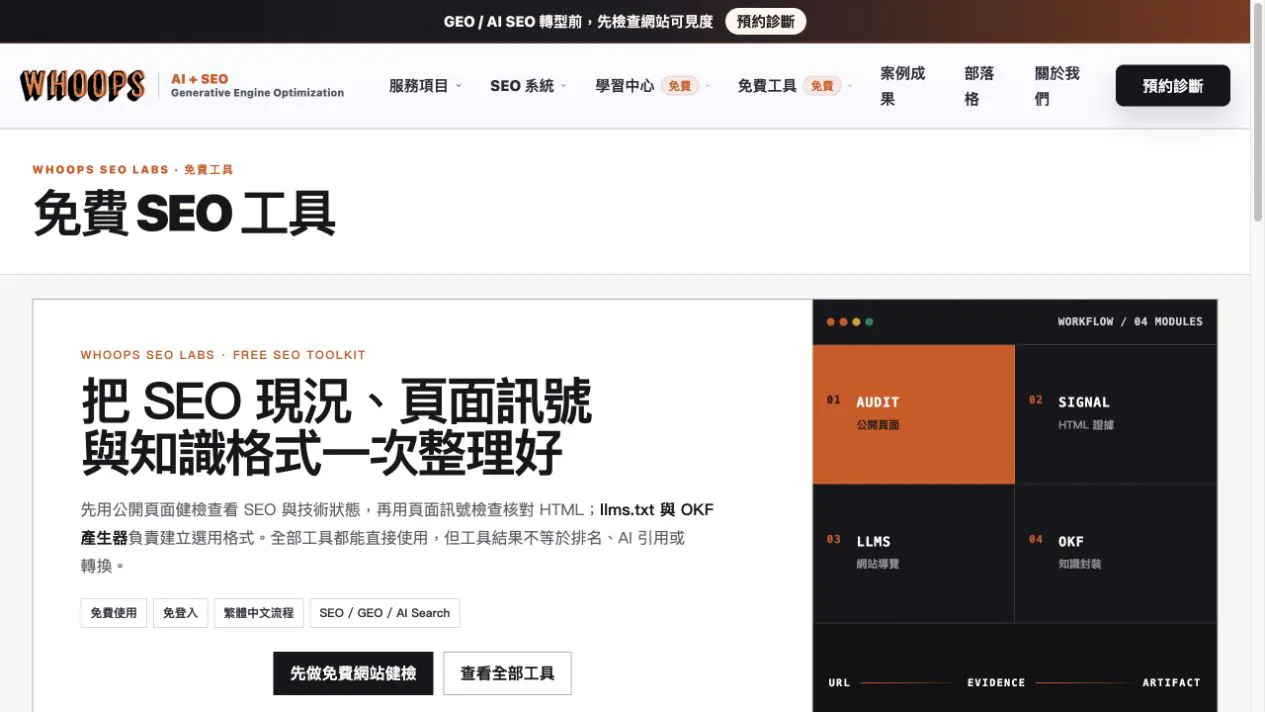Image resolution: width=1265 pixels, height=712 pixels.
Task: Click the 繁體中文流程 tag
Action: tap(259, 613)
